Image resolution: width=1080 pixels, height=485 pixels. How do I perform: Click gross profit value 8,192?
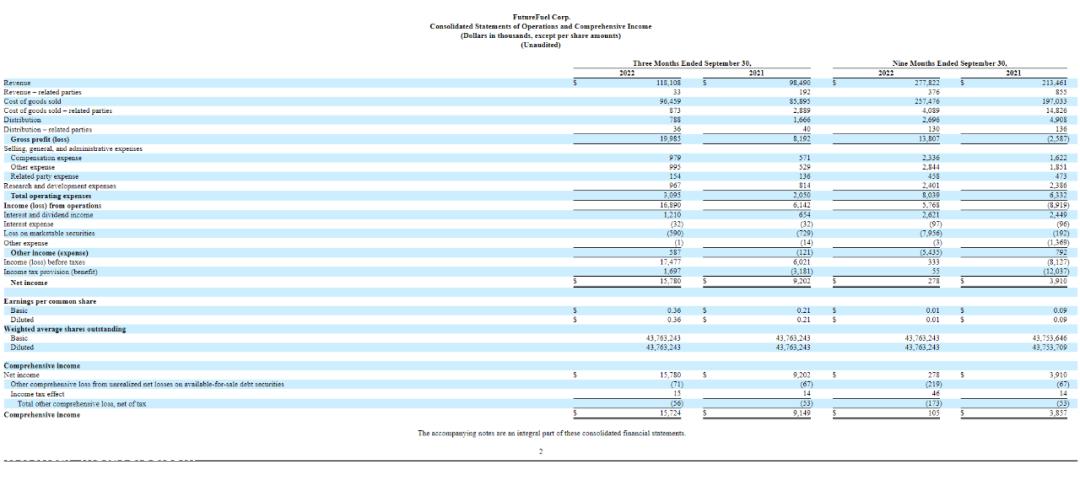click(803, 138)
